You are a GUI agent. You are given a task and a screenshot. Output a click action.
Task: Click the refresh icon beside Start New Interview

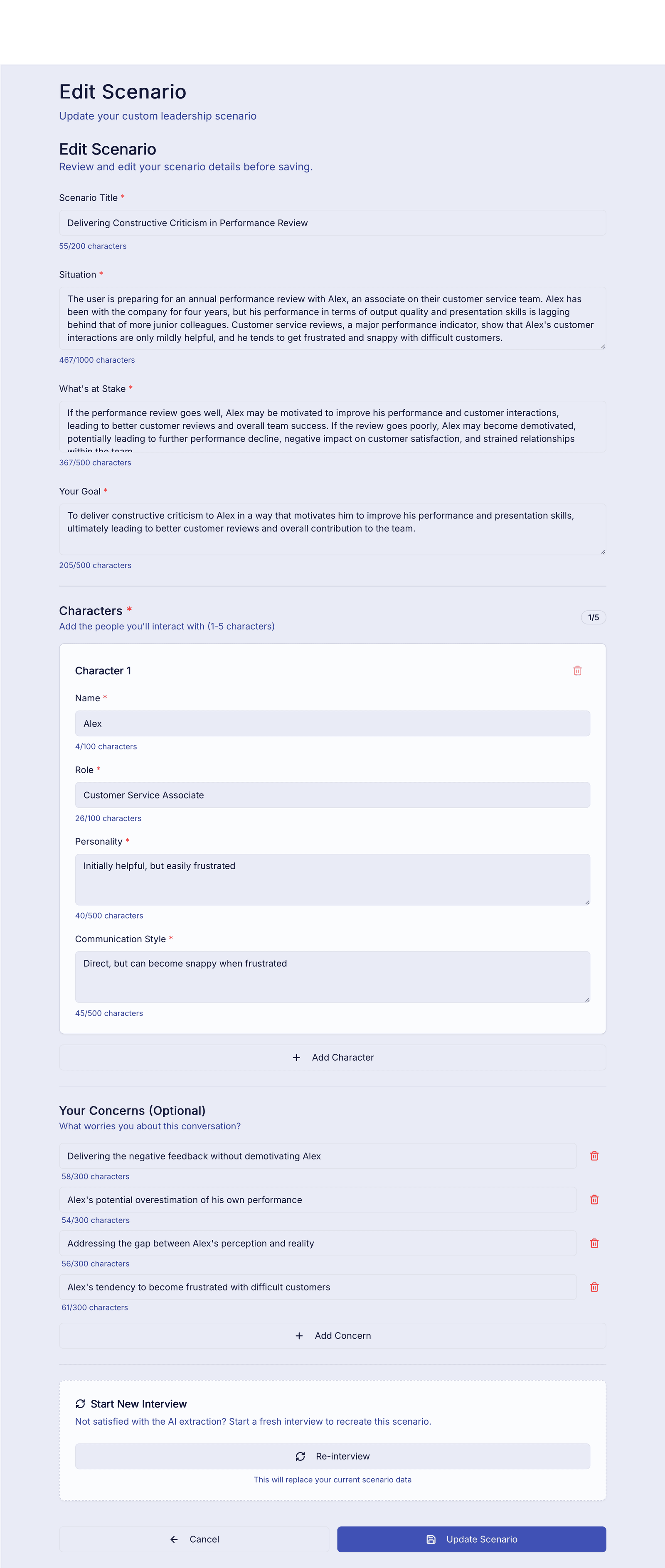click(80, 1403)
